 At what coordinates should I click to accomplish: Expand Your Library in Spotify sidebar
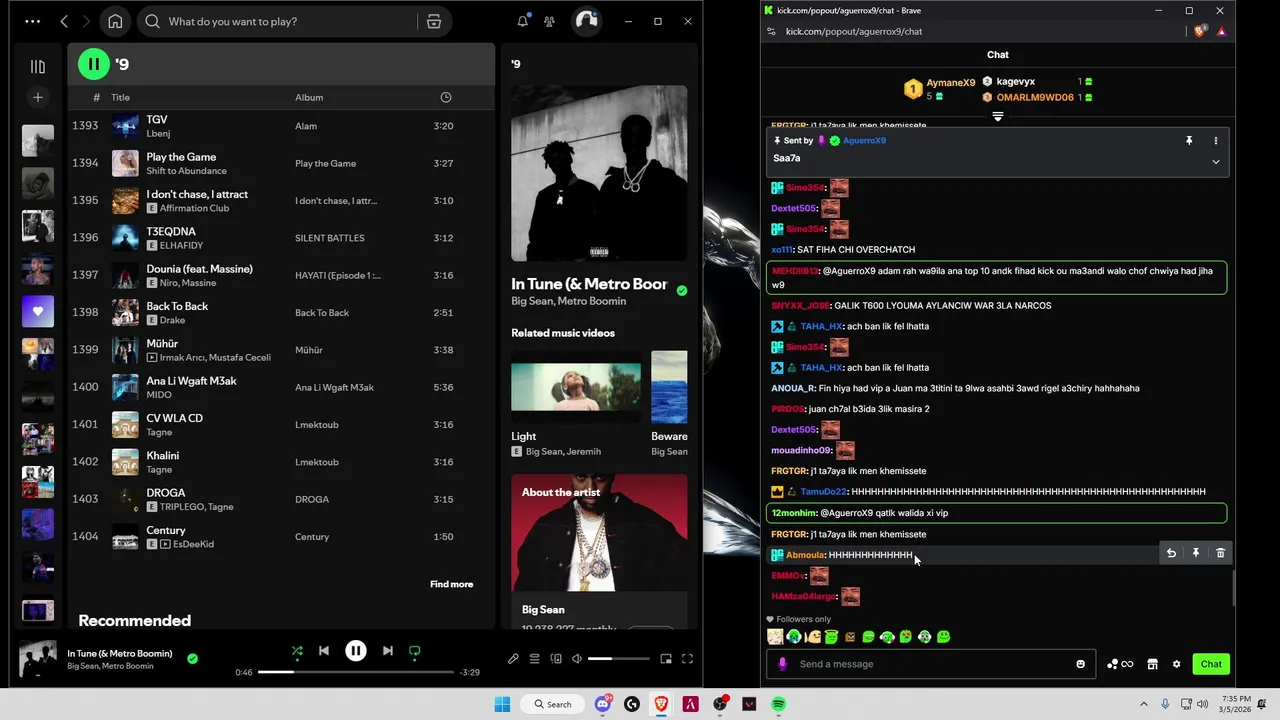[38, 66]
